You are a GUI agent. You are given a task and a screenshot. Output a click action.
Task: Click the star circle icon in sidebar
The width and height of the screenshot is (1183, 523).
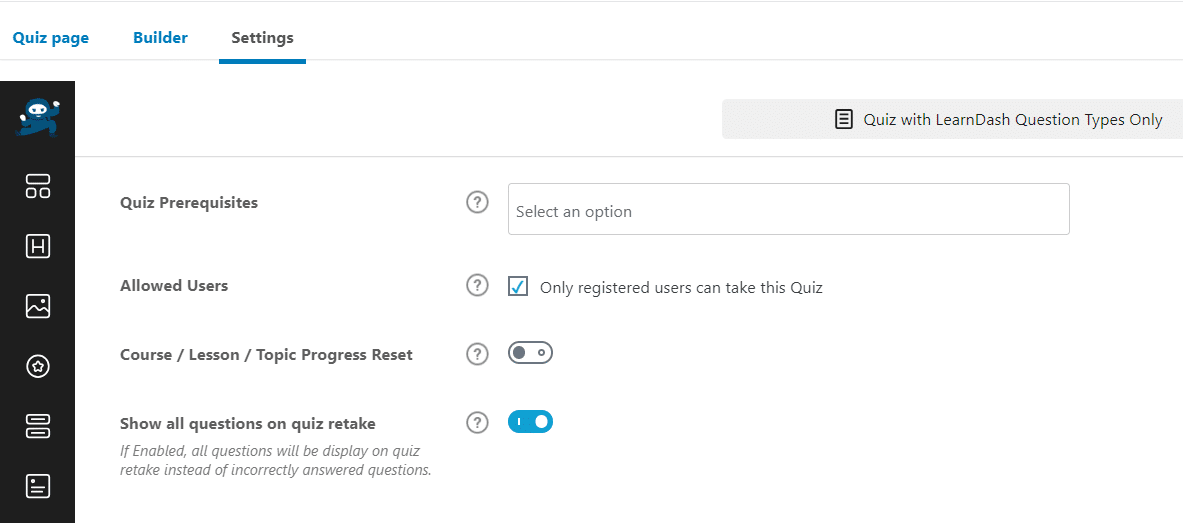click(38, 367)
